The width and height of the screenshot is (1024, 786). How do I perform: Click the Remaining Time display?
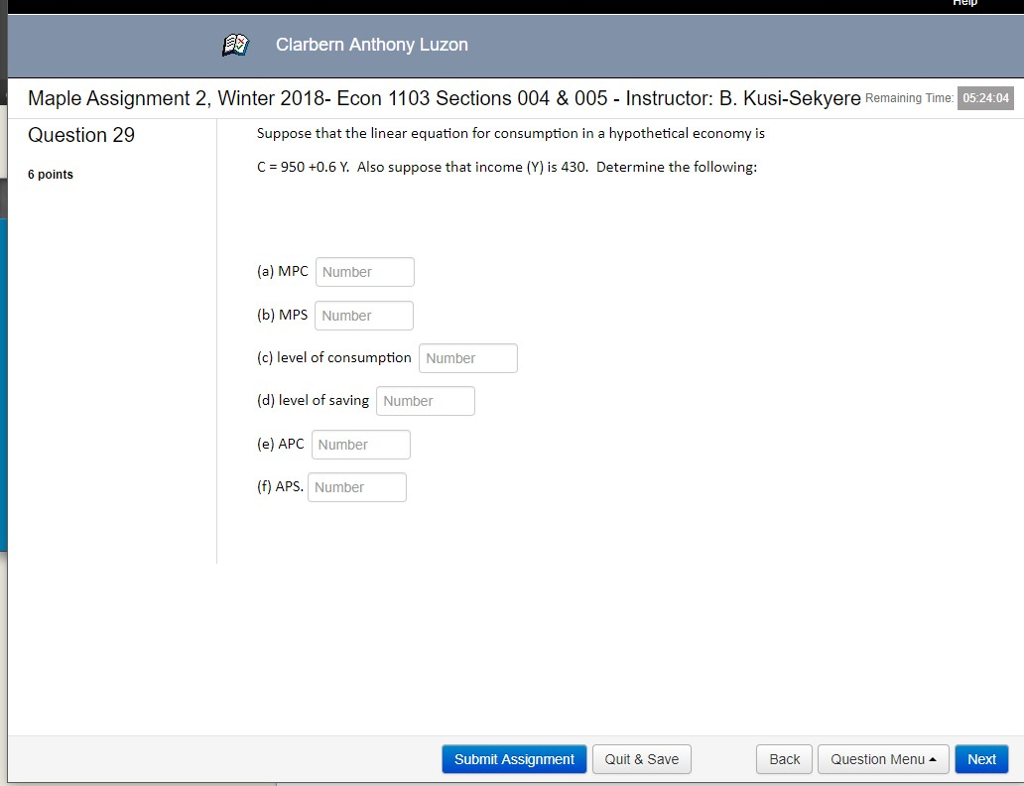tap(985, 98)
